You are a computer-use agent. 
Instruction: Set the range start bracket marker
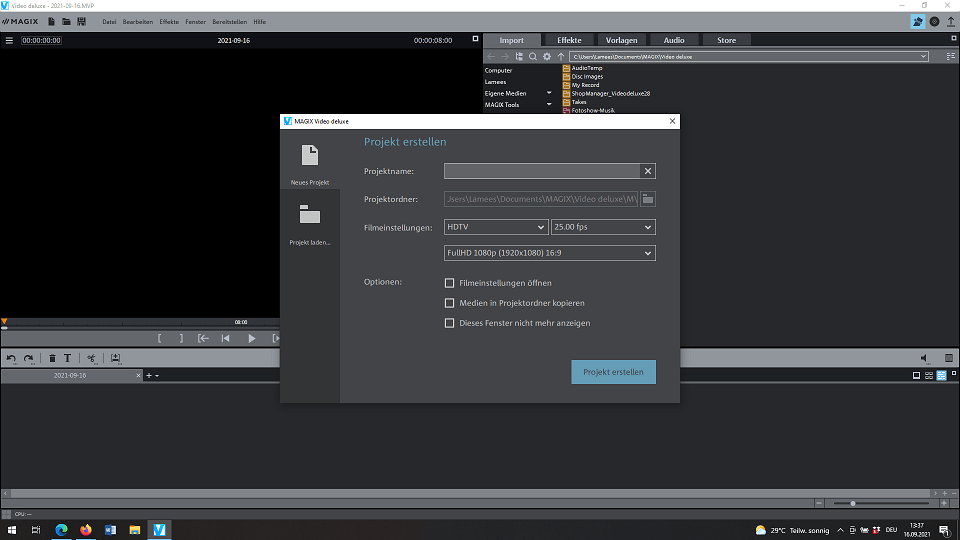159,338
